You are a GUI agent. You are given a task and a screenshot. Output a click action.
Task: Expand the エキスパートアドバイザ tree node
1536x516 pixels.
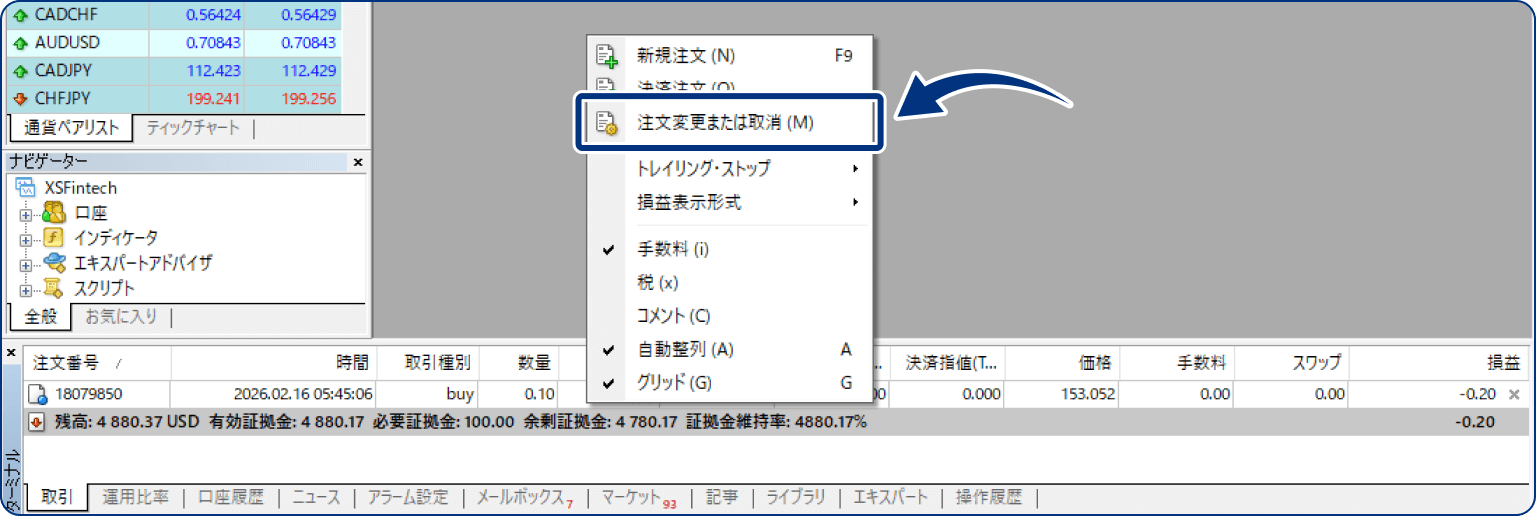click(x=26, y=264)
